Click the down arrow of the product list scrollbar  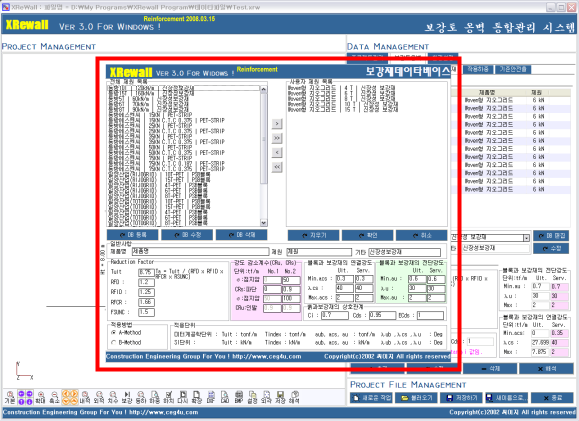coord(263,223)
